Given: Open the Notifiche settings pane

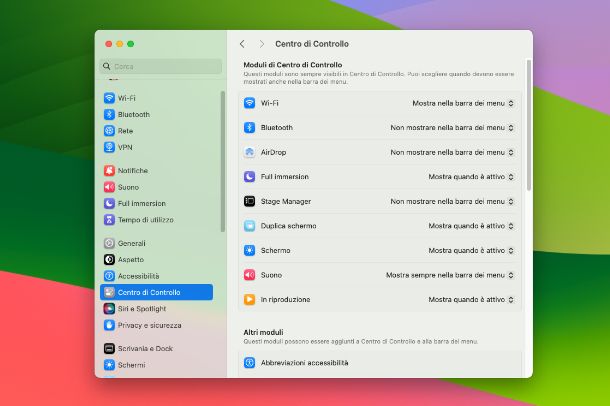Looking at the screenshot, I should (156, 170).
